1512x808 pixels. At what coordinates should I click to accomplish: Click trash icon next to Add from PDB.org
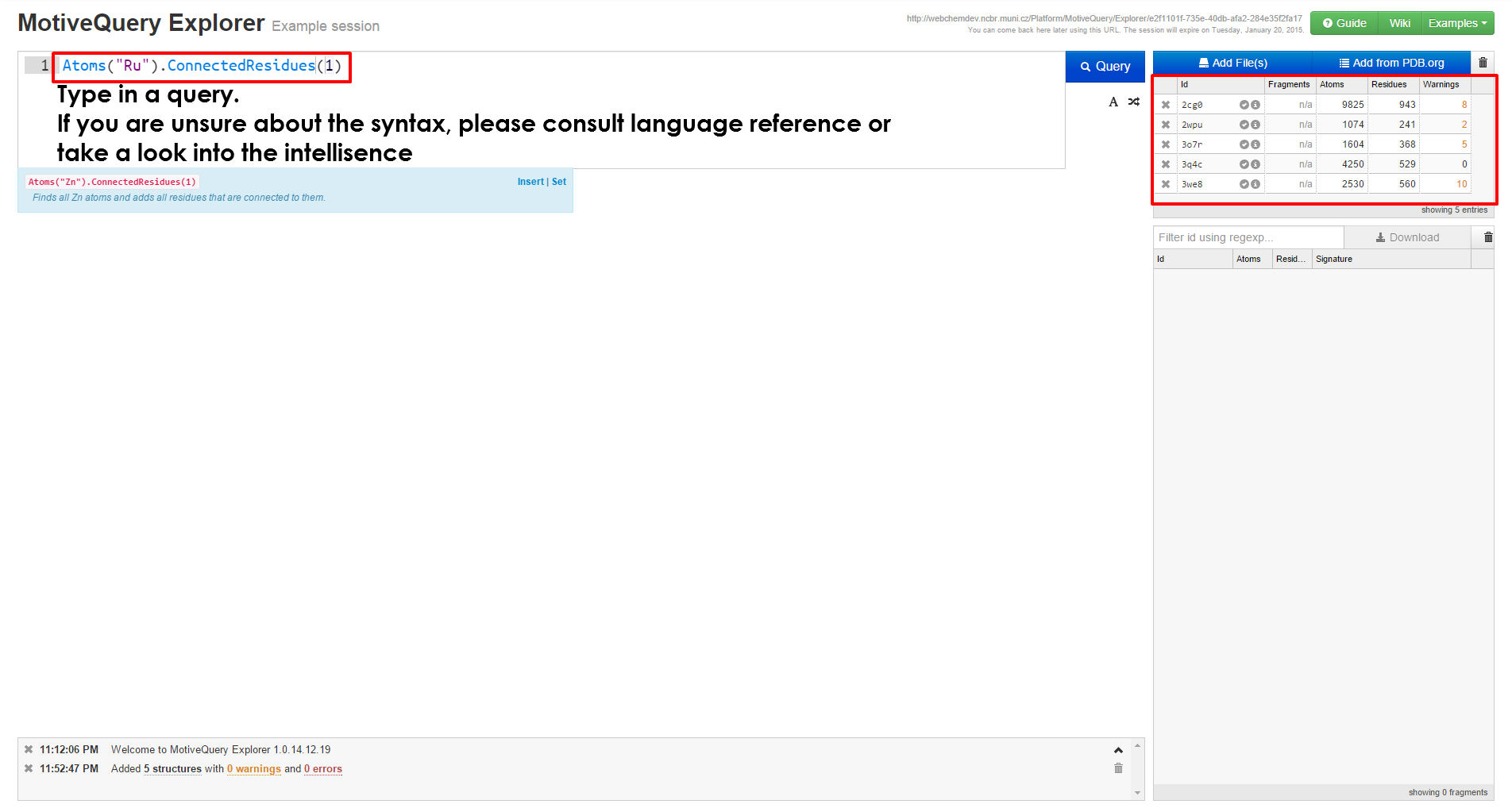[1483, 63]
